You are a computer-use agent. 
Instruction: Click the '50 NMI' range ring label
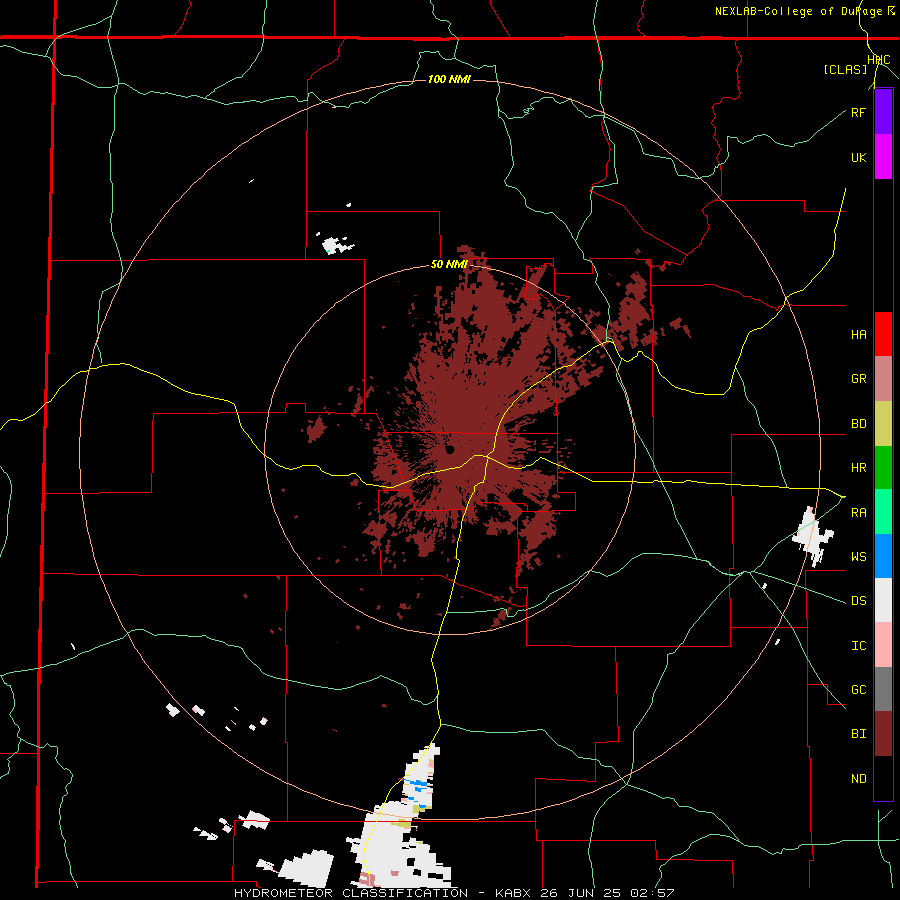(449, 265)
